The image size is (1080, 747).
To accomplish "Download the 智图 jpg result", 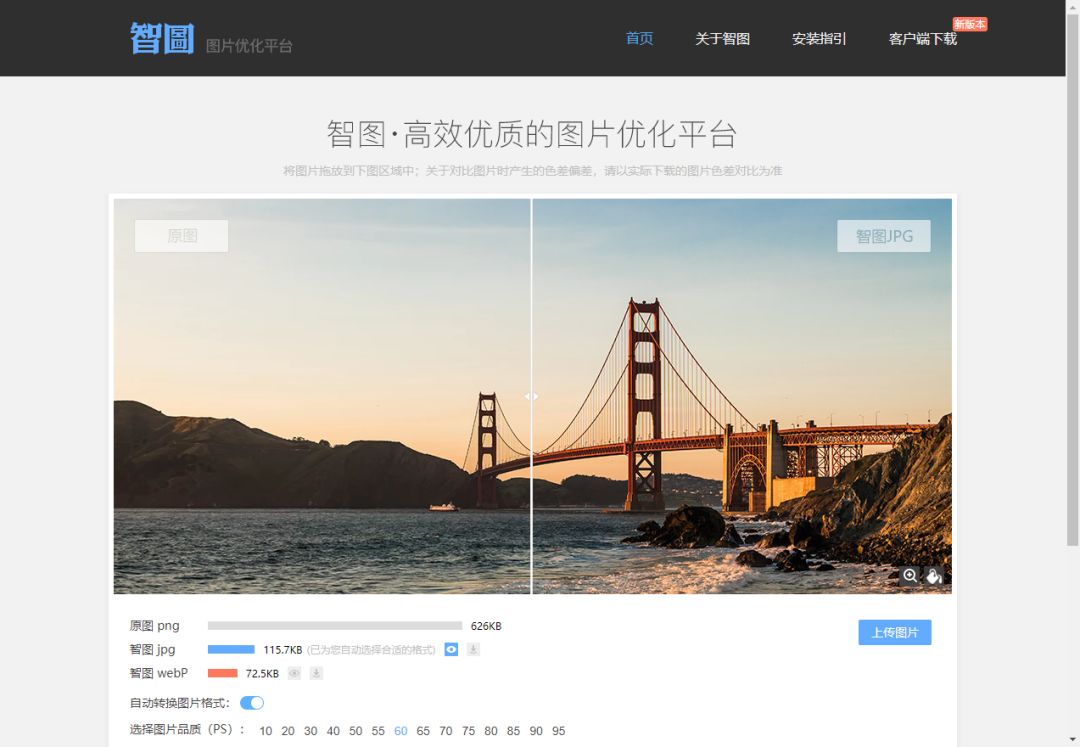I will coord(473,649).
